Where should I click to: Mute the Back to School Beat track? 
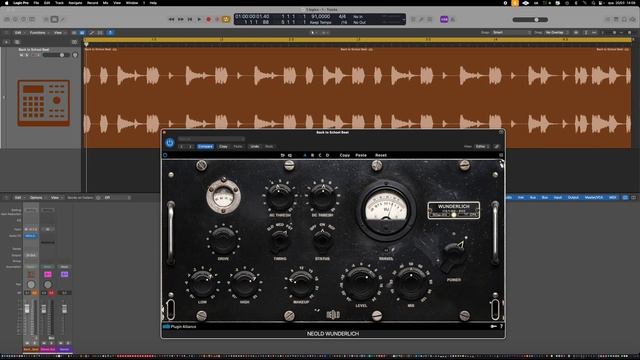21,55
